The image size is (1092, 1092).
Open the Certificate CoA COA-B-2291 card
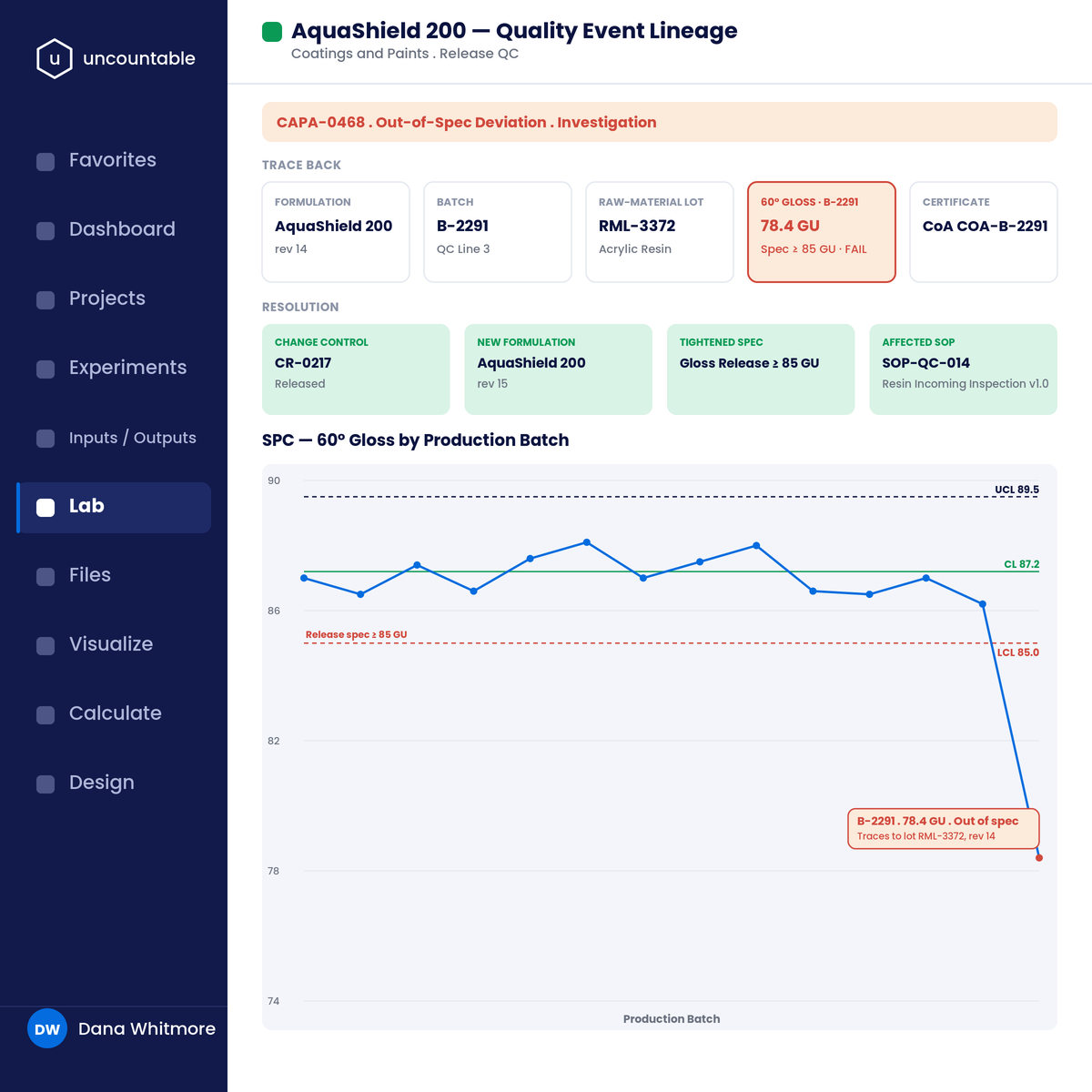[x=984, y=232]
